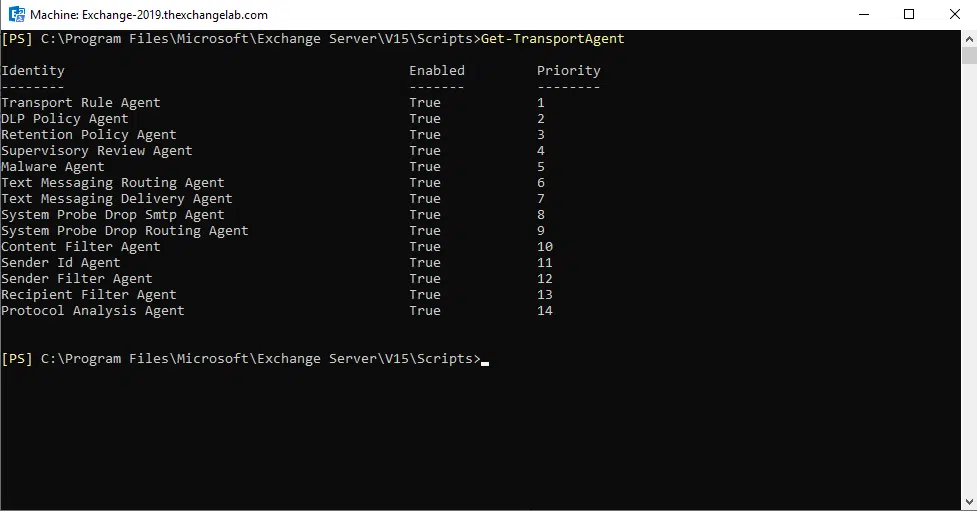Click the bottom command prompt line
The width and height of the screenshot is (977, 511).
pyautogui.click(x=245, y=359)
